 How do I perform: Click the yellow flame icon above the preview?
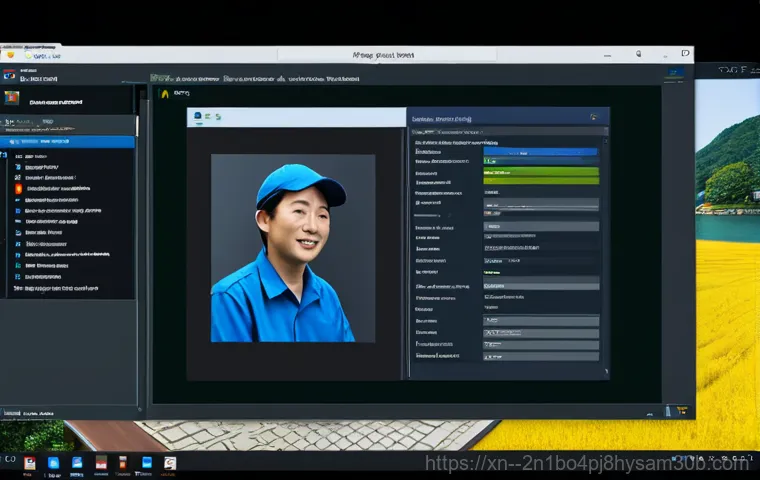(164, 94)
